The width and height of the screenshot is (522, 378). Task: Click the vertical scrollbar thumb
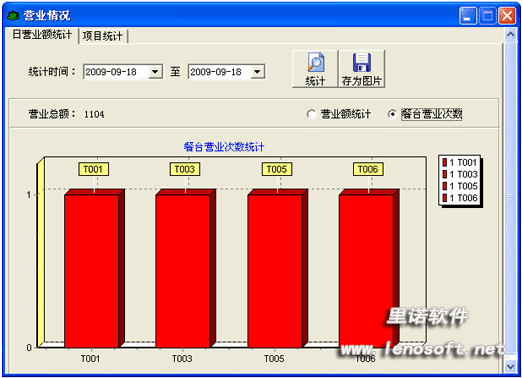[x=510, y=198]
